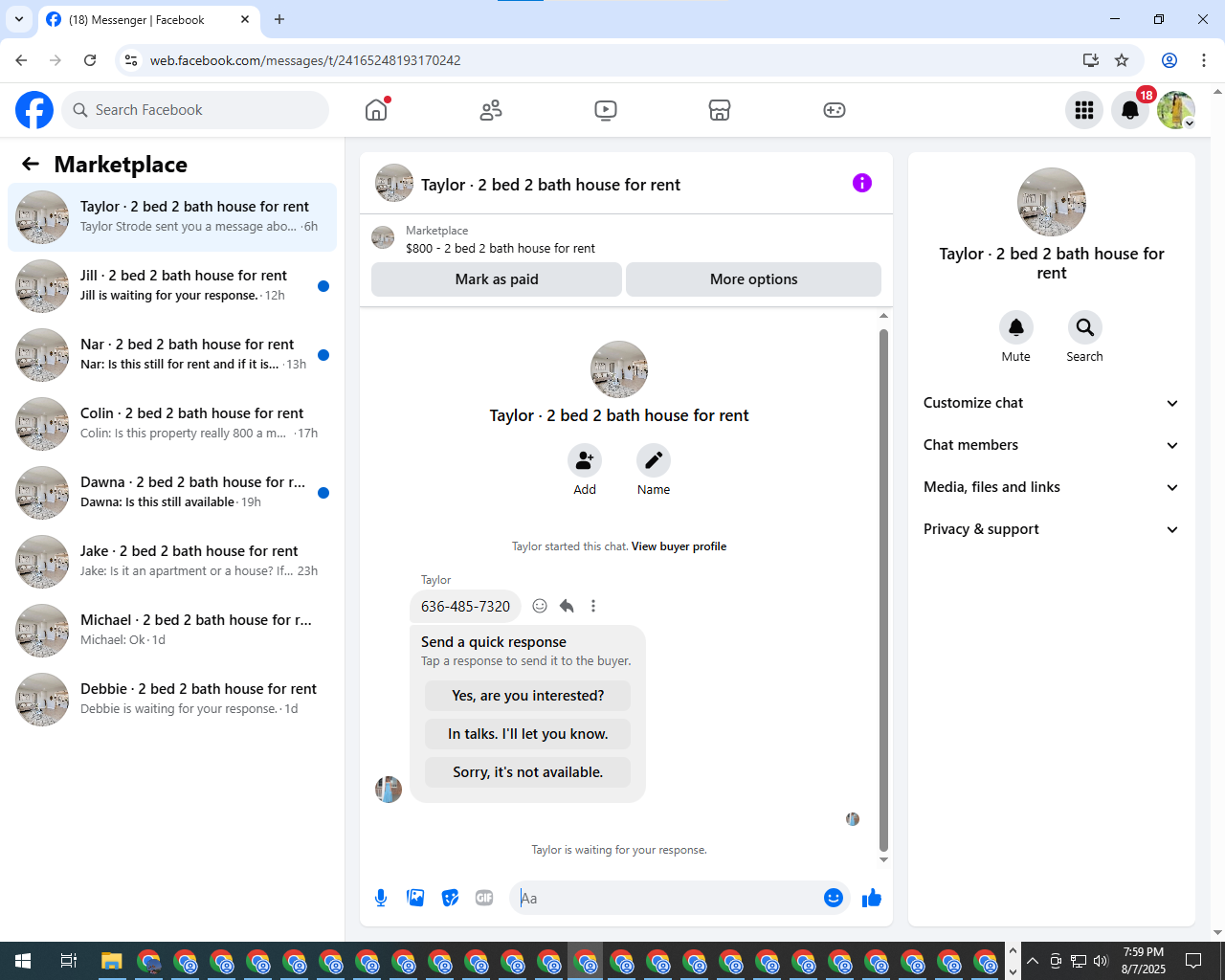
Task: Click back arrow beside Marketplace heading
Action: tap(31, 164)
